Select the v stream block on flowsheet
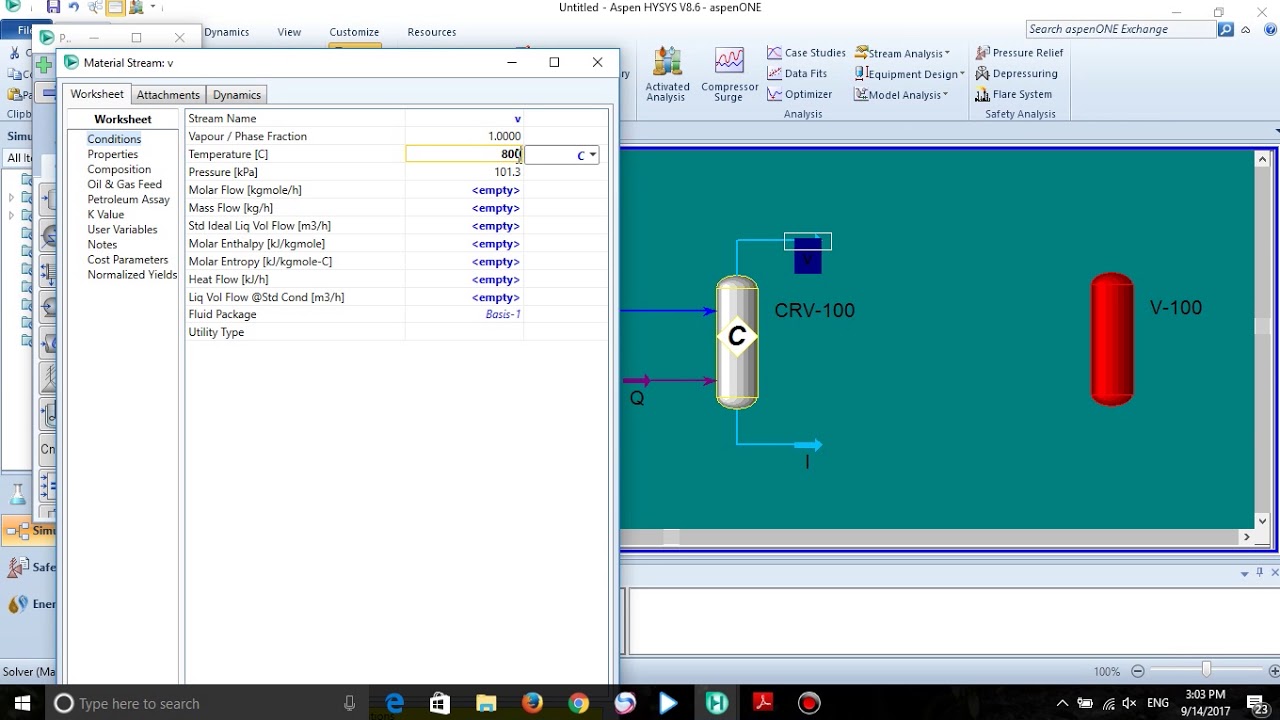Screen dimensions: 1280x720 click(807, 254)
